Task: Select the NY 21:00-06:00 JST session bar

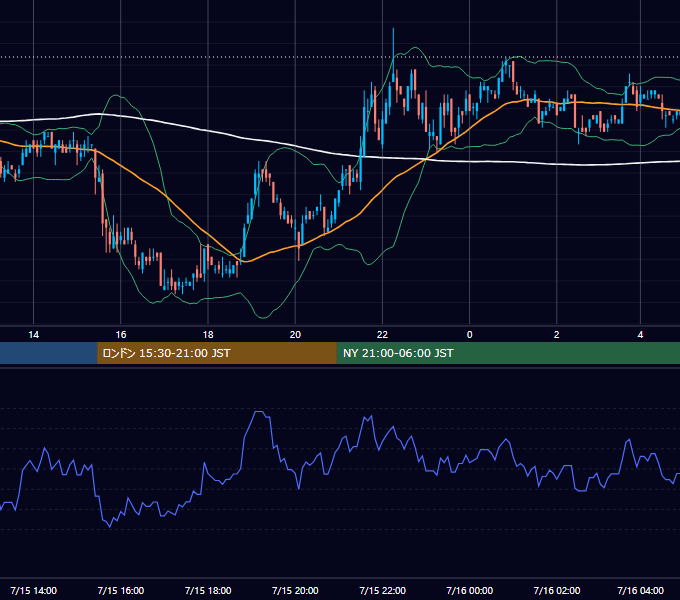Action: click(508, 353)
